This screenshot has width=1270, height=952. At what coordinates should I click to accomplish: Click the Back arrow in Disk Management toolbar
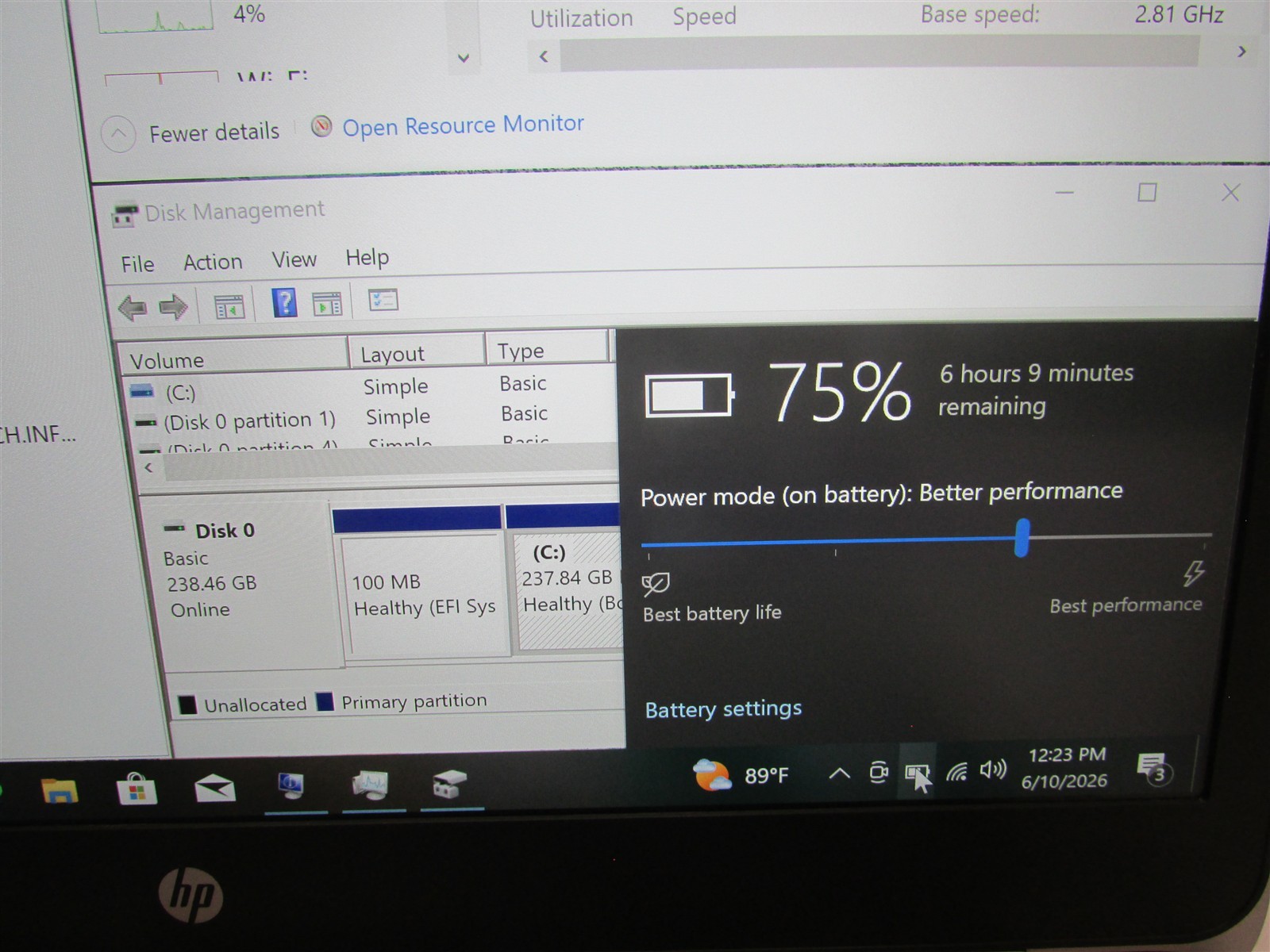coord(133,308)
